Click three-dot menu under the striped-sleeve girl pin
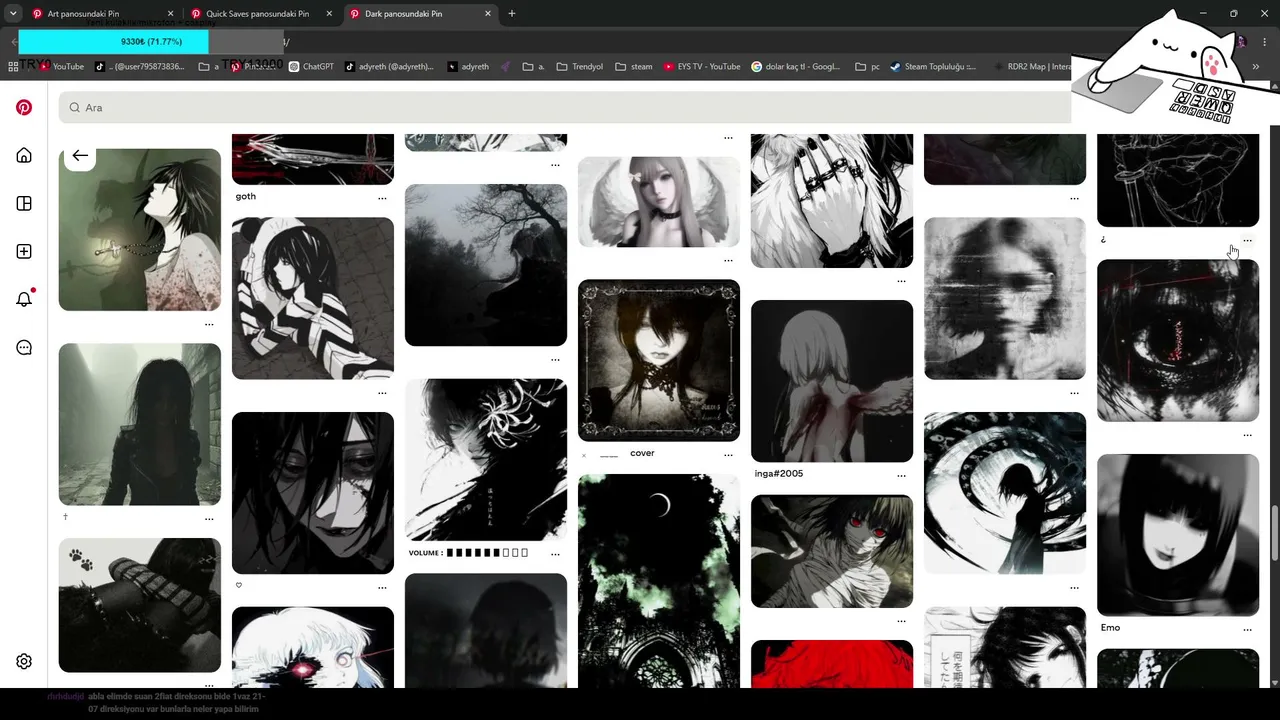The width and height of the screenshot is (1280, 720). pyautogui.click(x=382, y=393)
